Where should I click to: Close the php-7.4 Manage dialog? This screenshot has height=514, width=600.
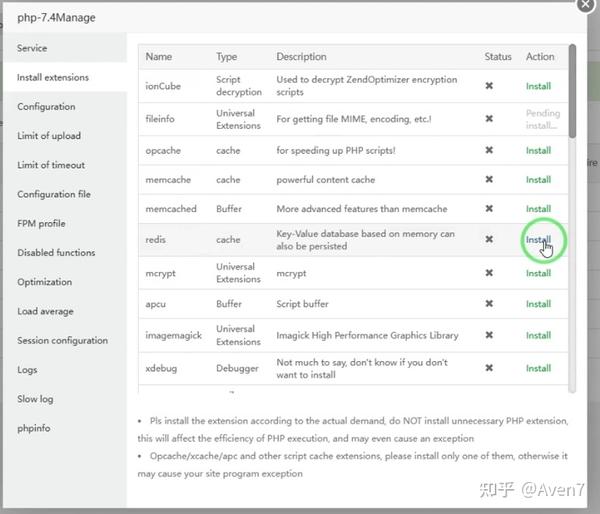(x=586, y=5)
